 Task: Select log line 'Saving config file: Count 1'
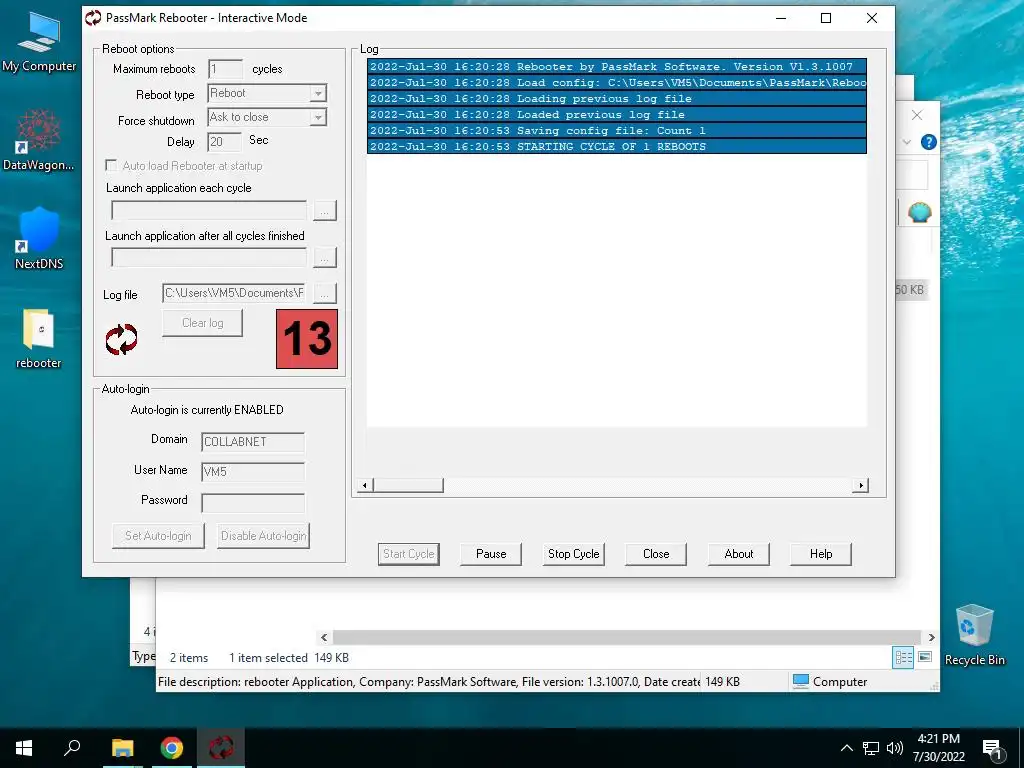click(616, 131)
